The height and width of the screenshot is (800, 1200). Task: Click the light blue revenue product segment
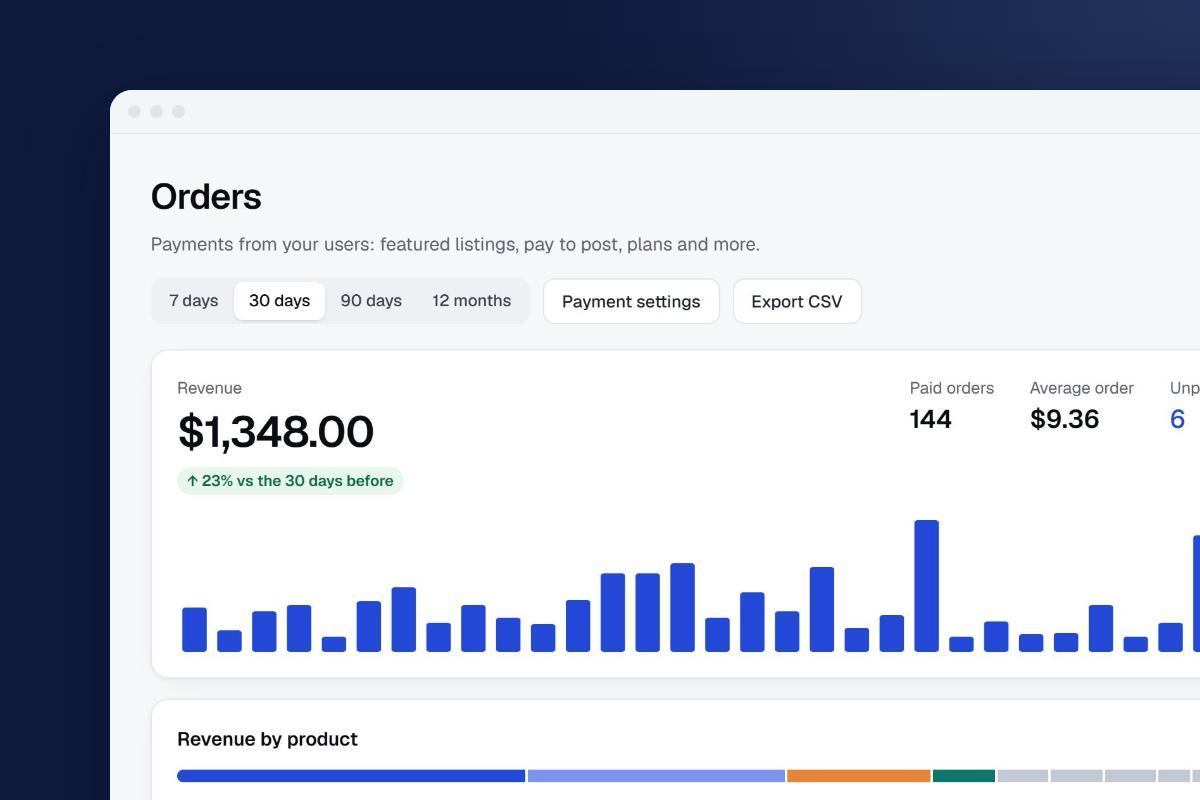tap(656, 776)
